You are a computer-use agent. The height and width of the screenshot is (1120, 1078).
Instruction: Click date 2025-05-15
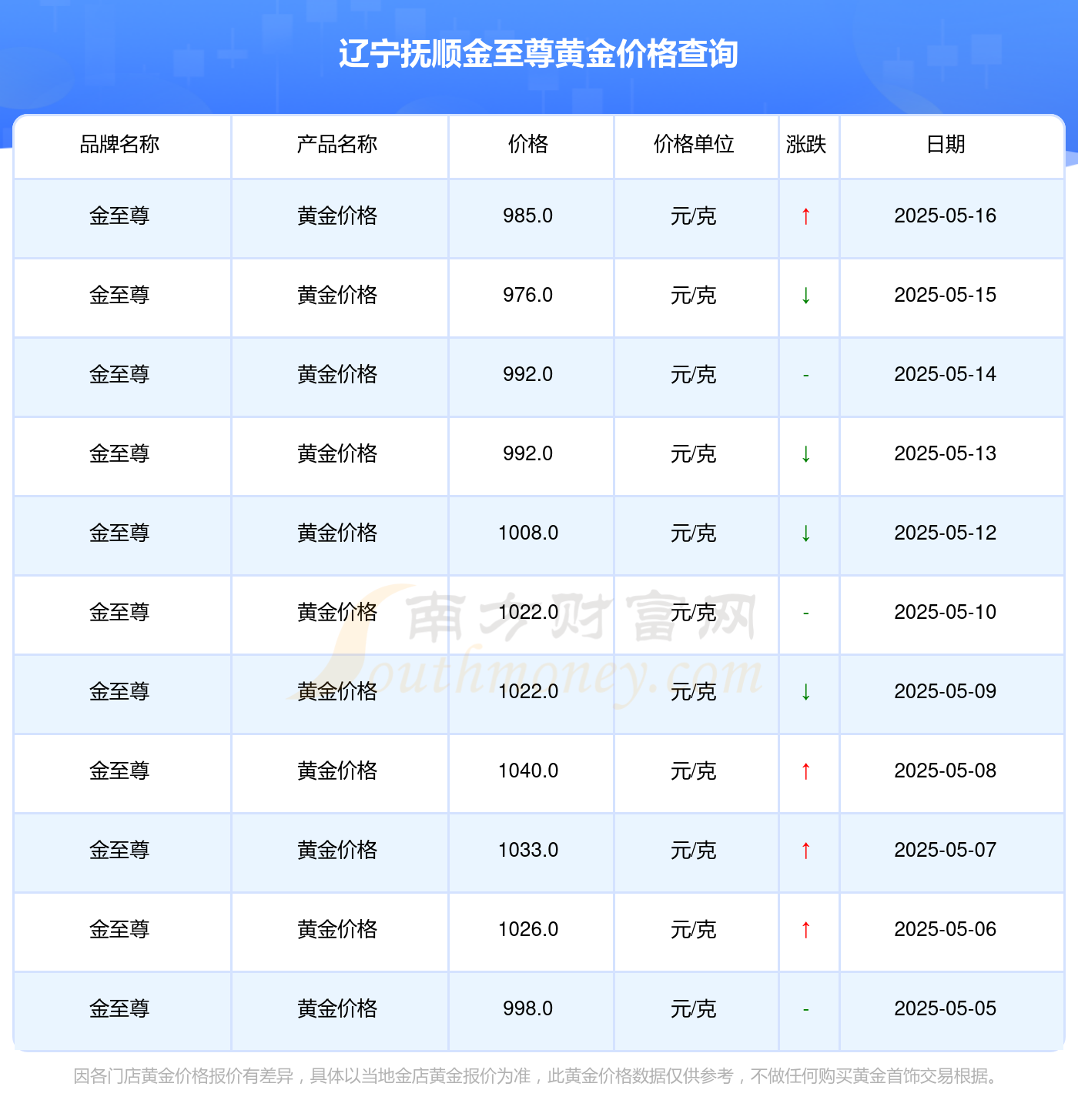946,296
